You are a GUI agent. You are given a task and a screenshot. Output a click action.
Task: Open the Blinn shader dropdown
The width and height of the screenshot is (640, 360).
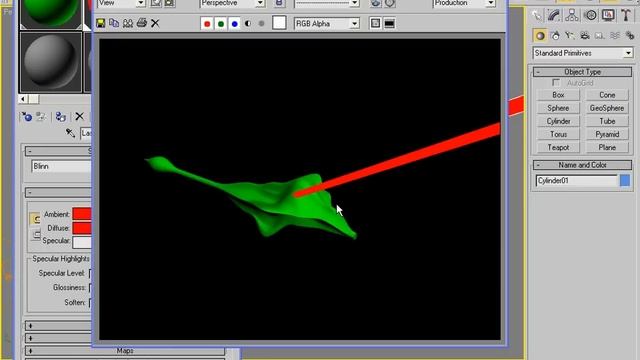(61, 167)
